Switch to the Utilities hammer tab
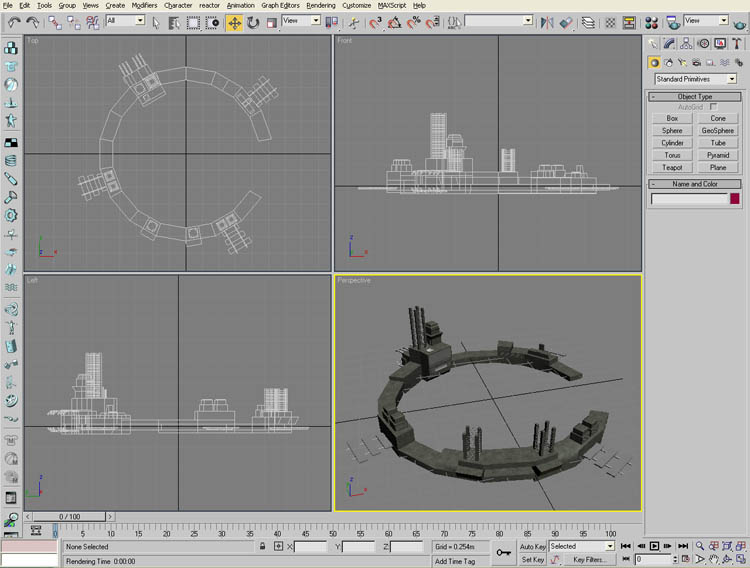 [735, 43]
